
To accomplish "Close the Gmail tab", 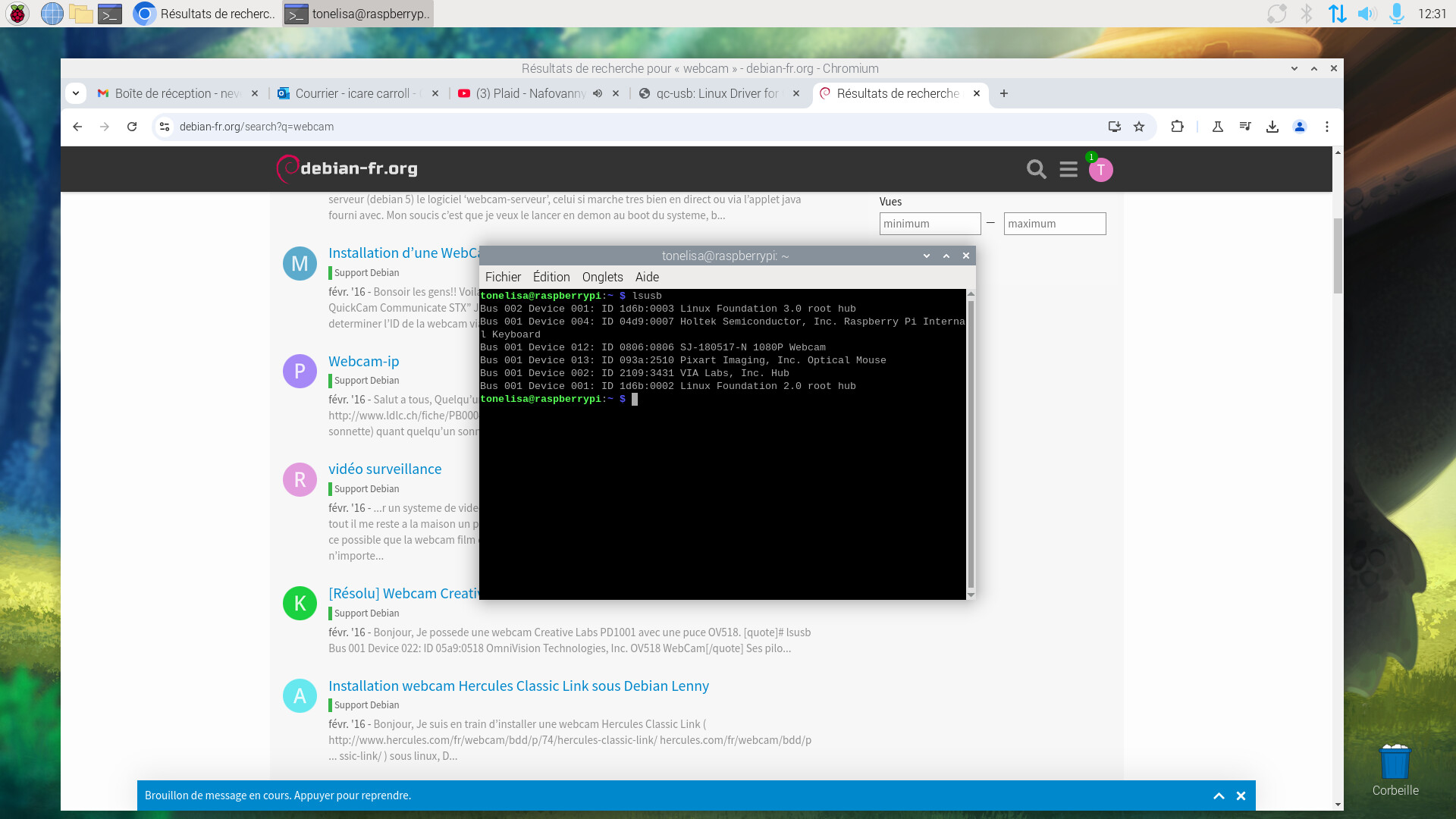I will click(255, 93).
